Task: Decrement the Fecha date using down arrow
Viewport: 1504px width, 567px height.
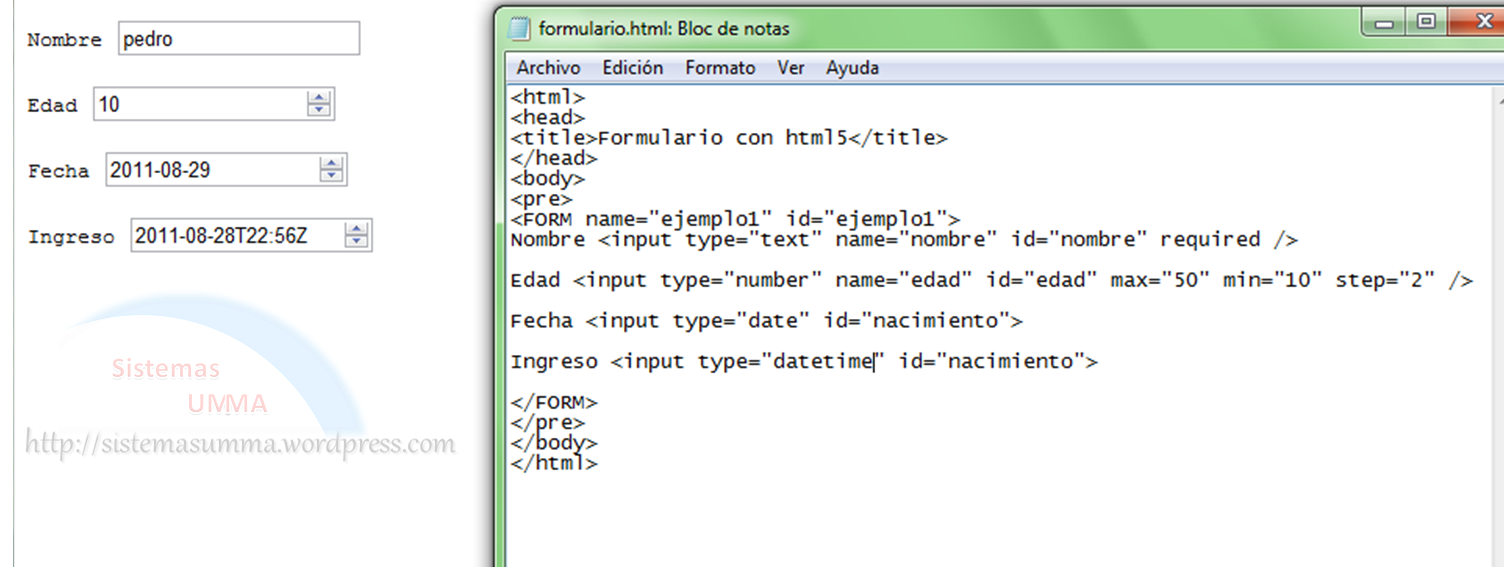Action: (331, 176)
